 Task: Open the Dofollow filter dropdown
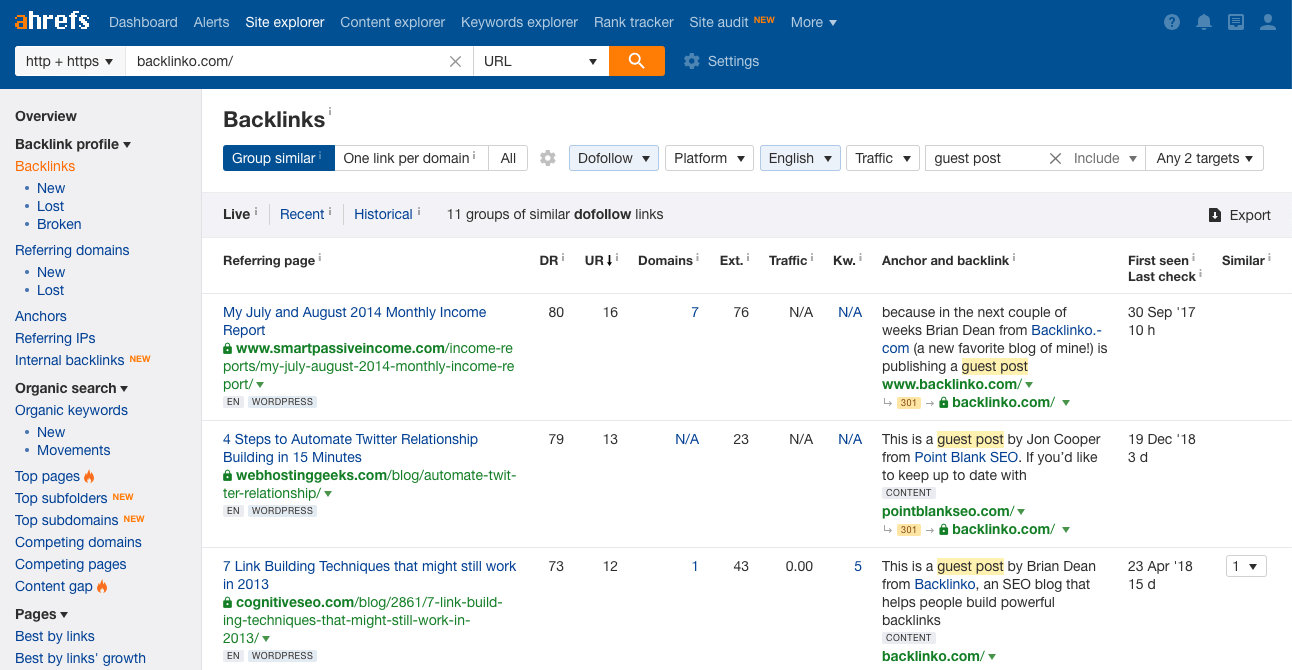tap(614, 158)
